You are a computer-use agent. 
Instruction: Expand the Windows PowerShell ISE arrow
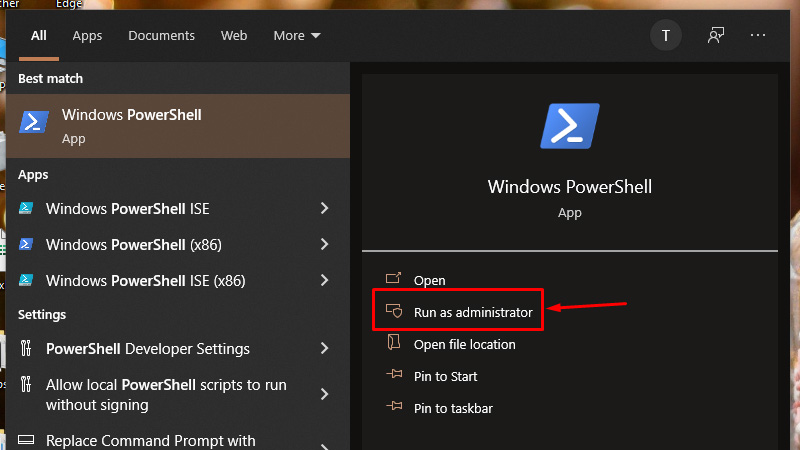(324, 209)
